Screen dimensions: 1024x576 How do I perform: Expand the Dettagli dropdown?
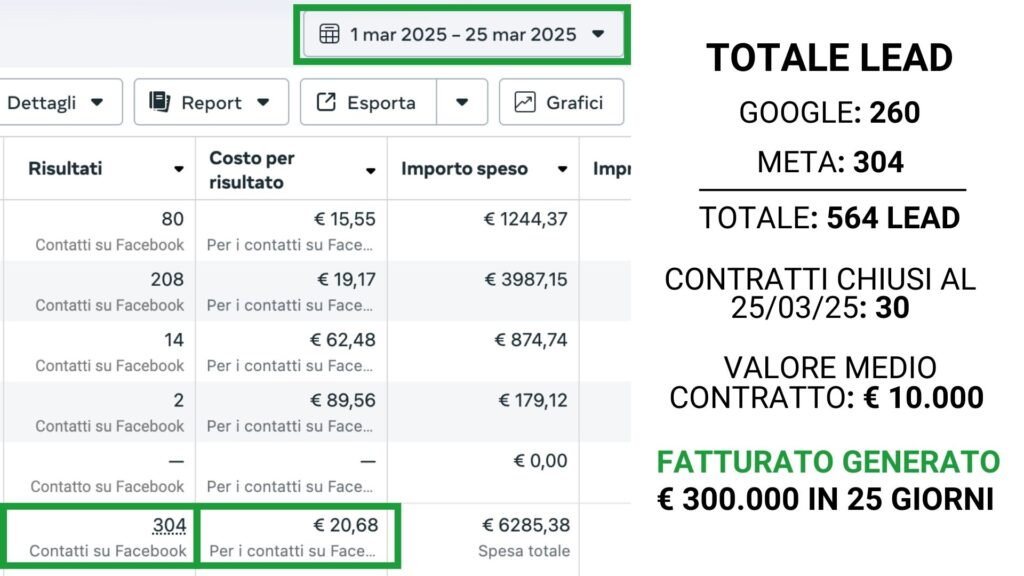click(x=97, y=102)
